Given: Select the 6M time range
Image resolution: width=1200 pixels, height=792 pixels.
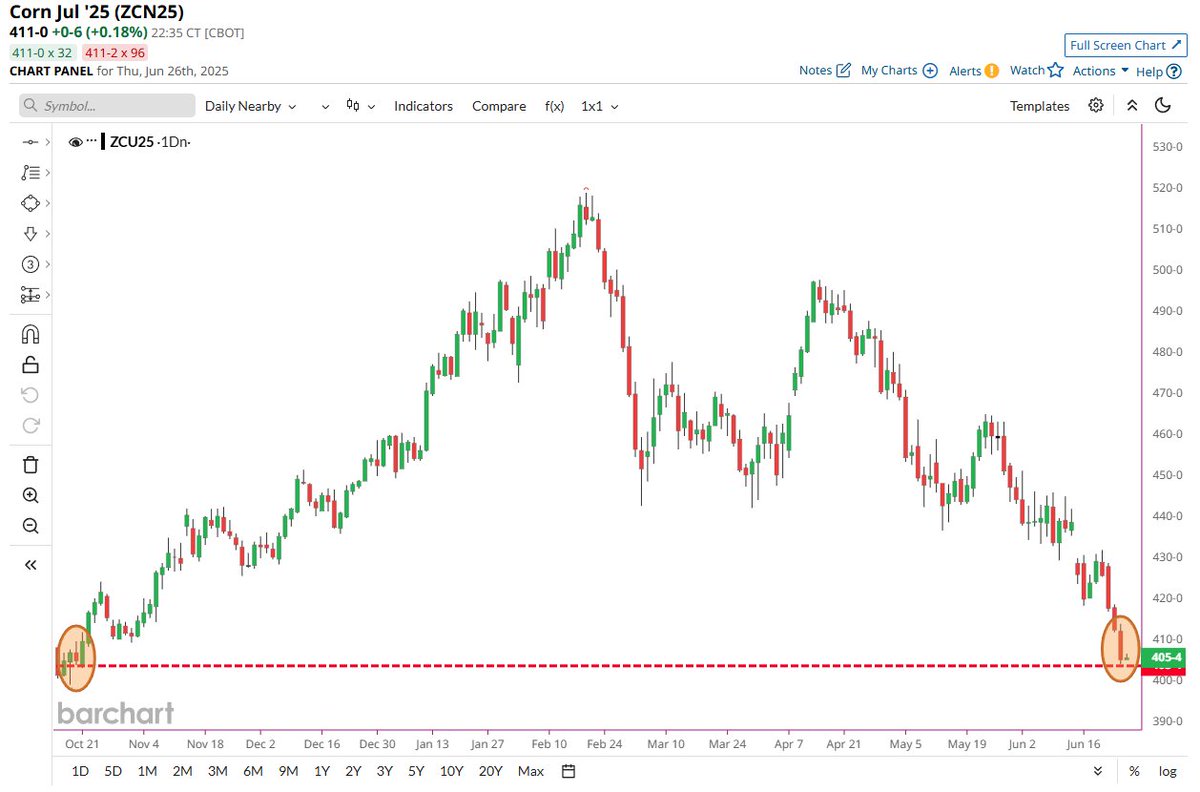Looking at the screenshot, I should click(x=253, y=771).
